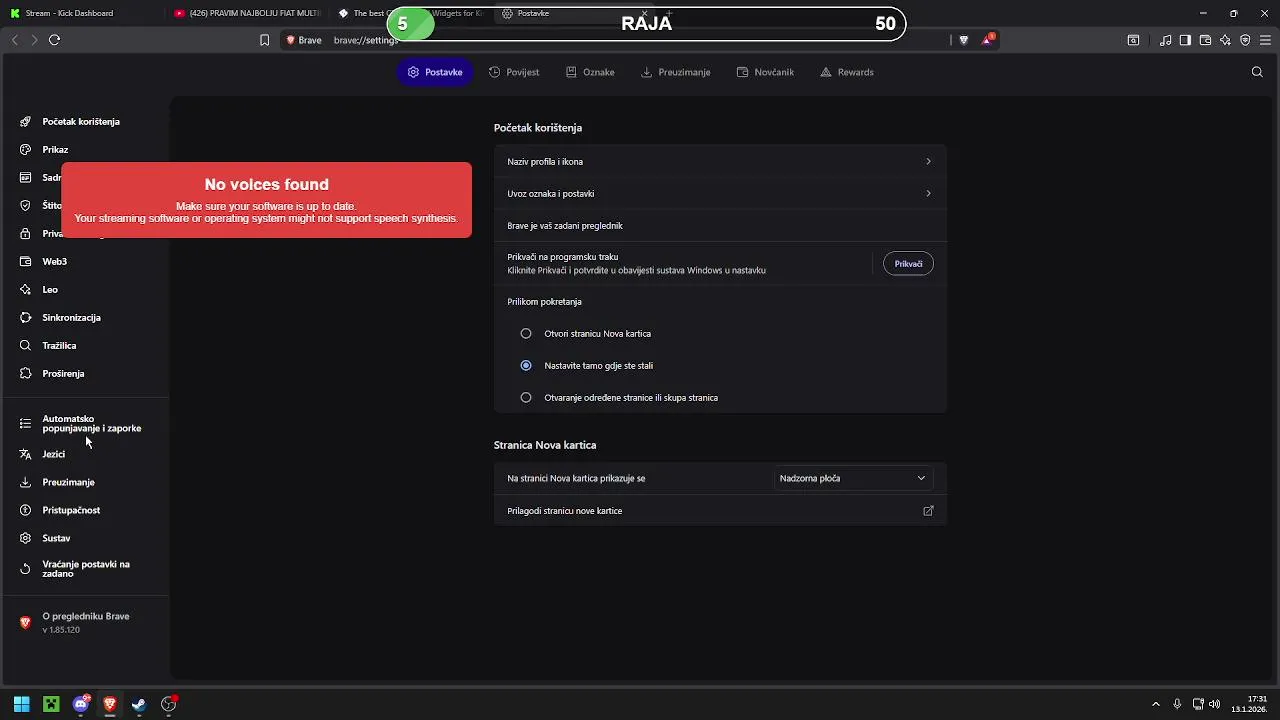1280x720 pixels.
Task: Reload the current page
Action: point(54,40)
